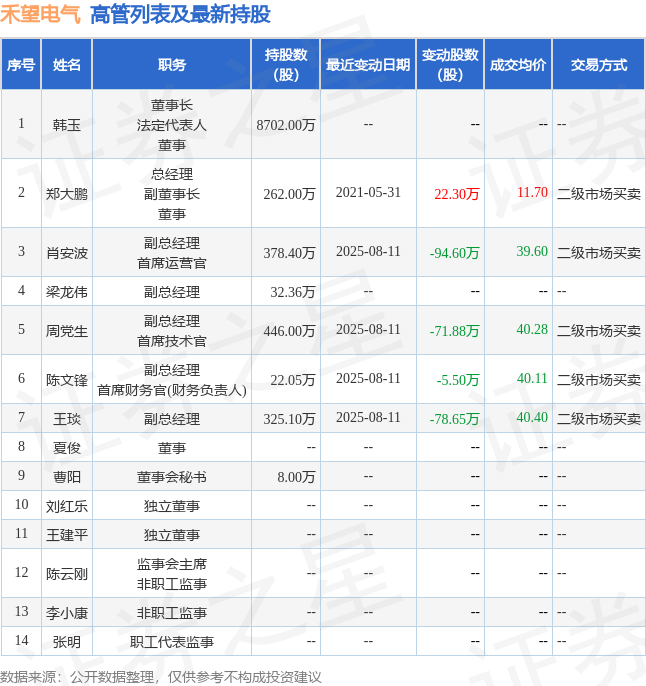This screenshot has width=646, height=686.
Task: Click the holding value 378.40万
Action: coord(289,253)
